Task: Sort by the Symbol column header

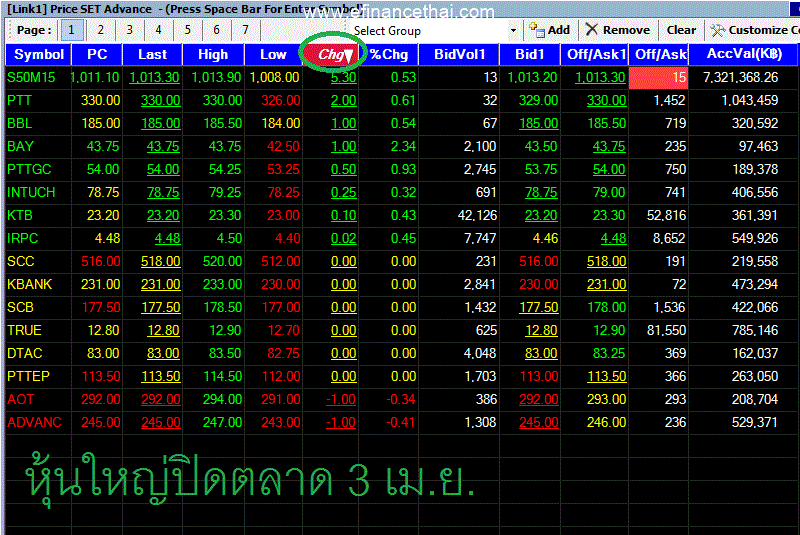Action: tap(38, 55)
